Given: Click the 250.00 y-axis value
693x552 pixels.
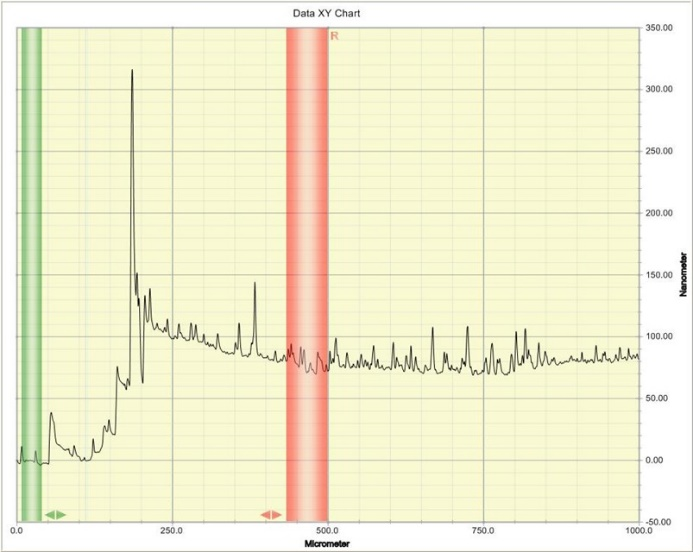Looking at the screenshot, I should coord(659,151).
